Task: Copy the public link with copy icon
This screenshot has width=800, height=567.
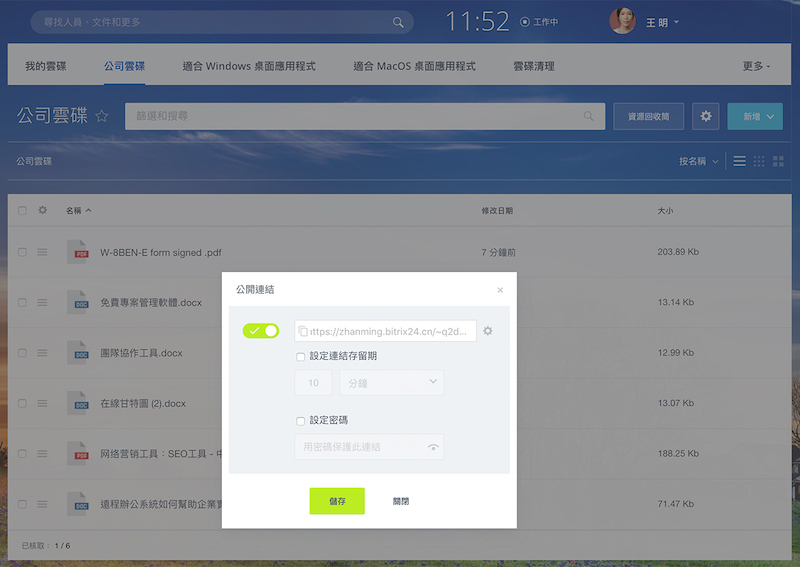Action: (303, 331)
